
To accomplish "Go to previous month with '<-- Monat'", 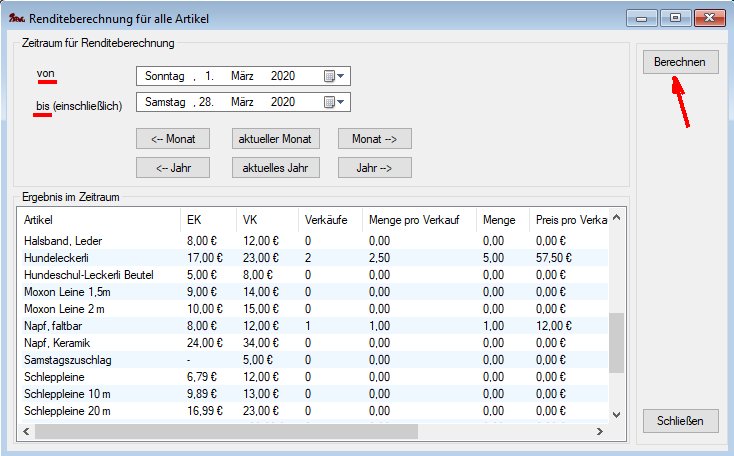I will (172, 139).
